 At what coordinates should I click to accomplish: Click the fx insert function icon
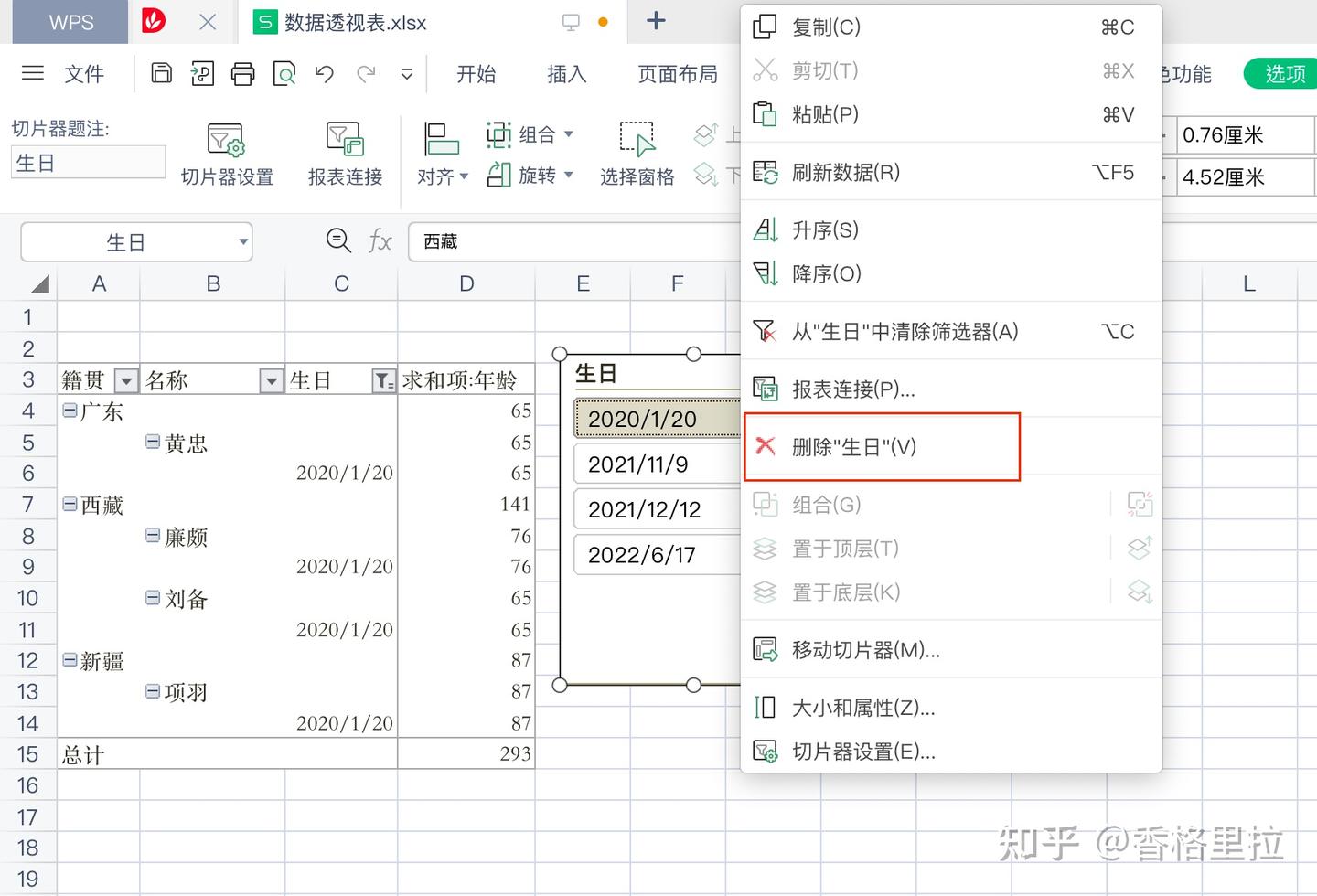pyautogui.click(x=380, y=241)
